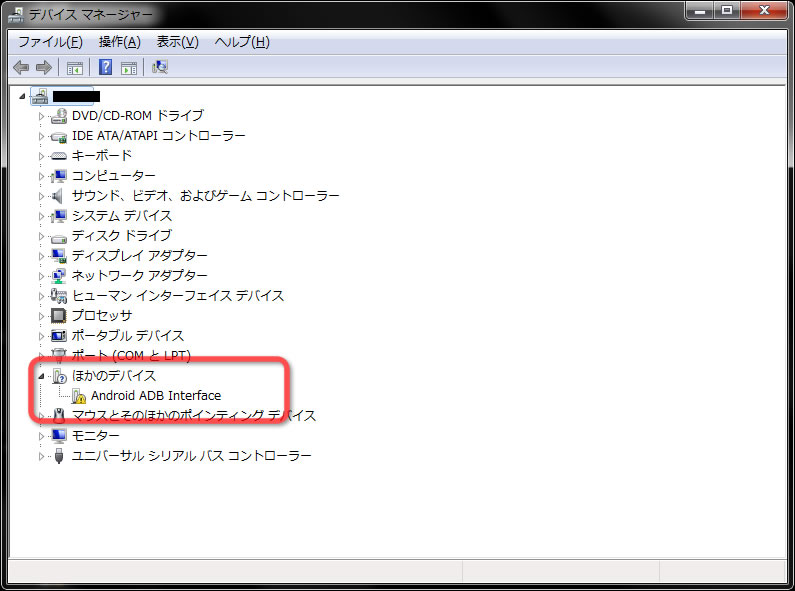Image resolution: width=795 pixels, height=591 pixels.
Task: Select the ヒューマン インターフェイス デバイス label
Action: [x=178, y=296]
